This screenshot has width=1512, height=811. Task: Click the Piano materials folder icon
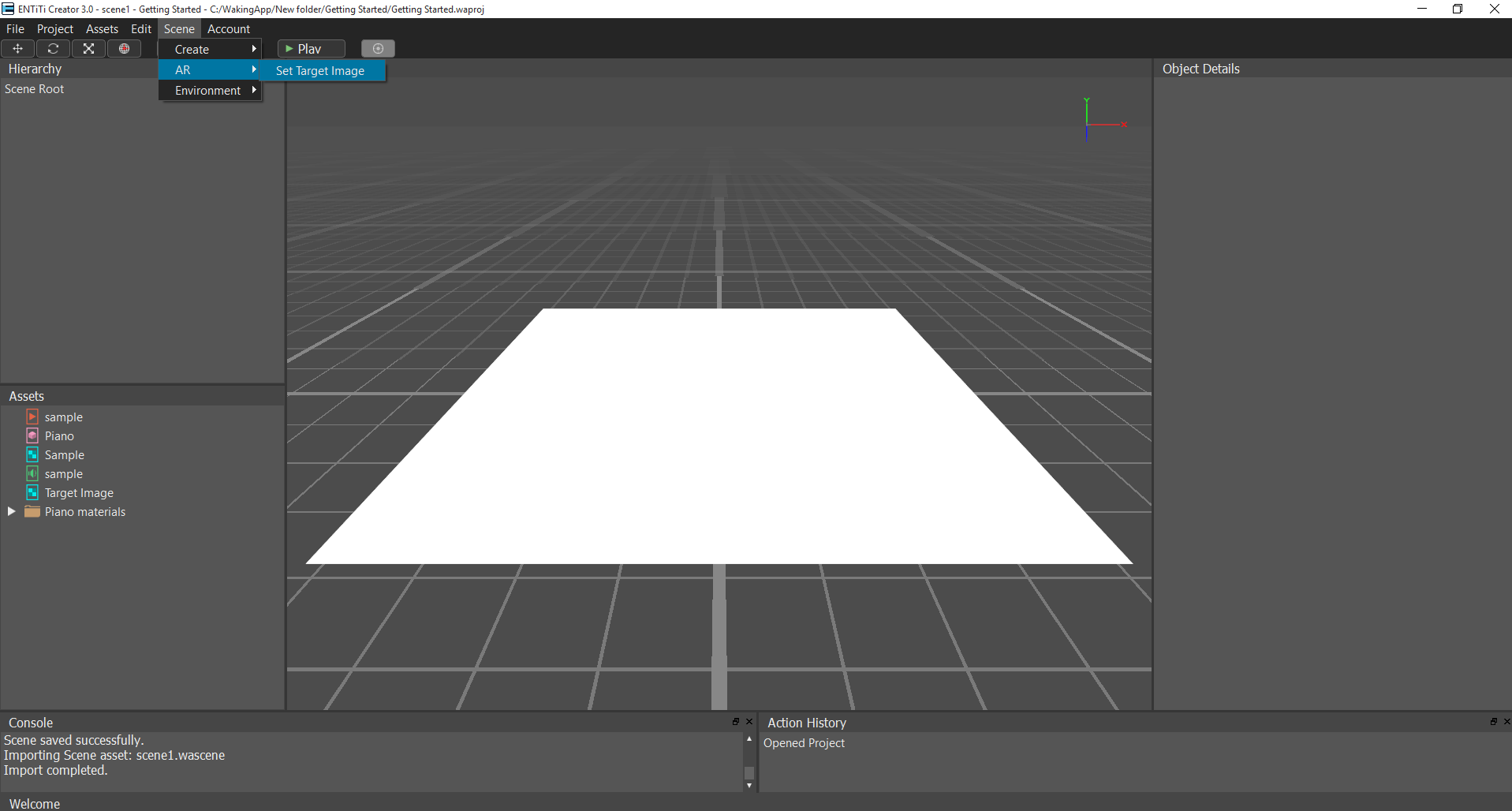(32, 512)
